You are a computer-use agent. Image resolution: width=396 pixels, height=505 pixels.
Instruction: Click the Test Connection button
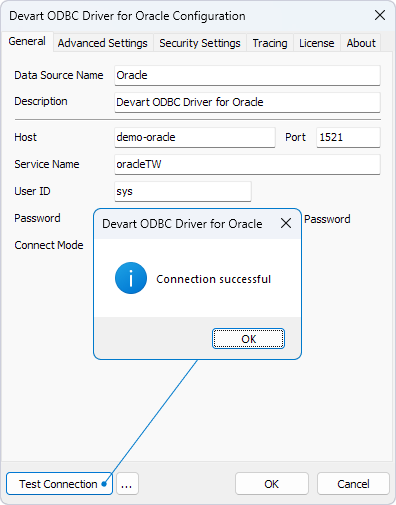pyautogui.click(x=59, y=484)
